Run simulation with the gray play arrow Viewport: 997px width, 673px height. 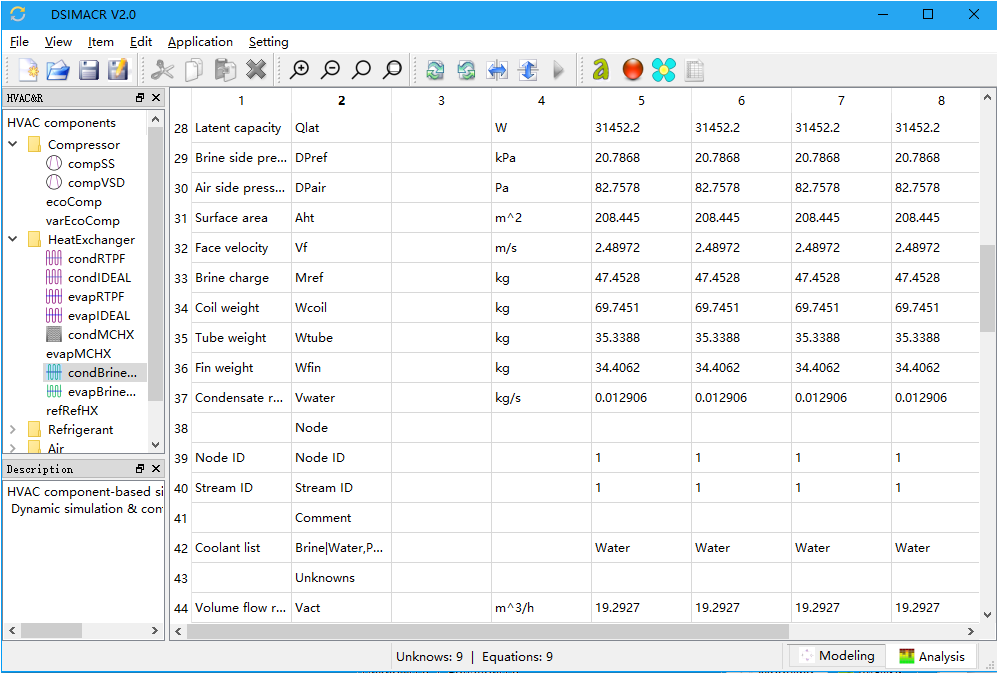coord(559,70)
